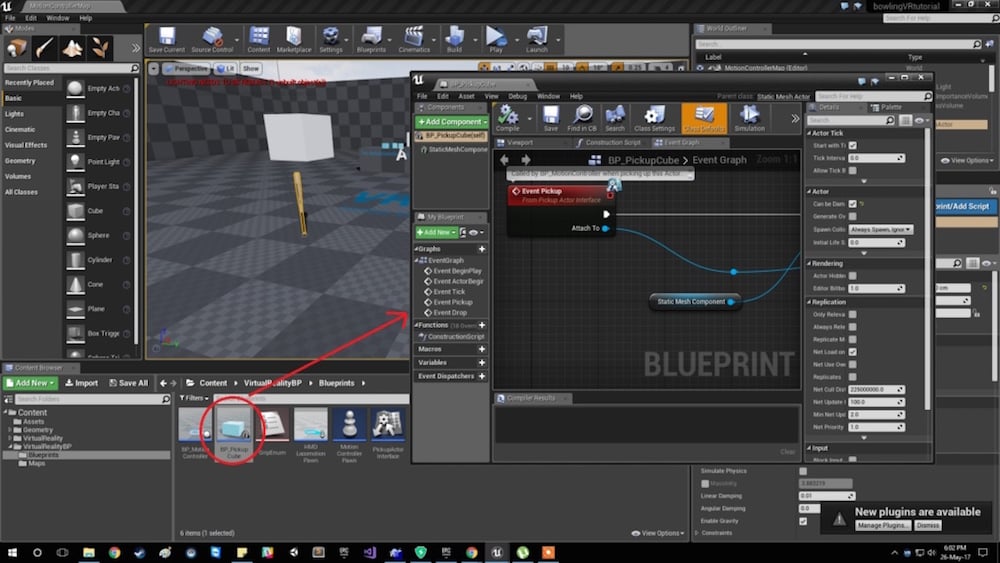
Task: Toggle the Start with Tick Enabled checkbox
Action: (x=852, y=146)
